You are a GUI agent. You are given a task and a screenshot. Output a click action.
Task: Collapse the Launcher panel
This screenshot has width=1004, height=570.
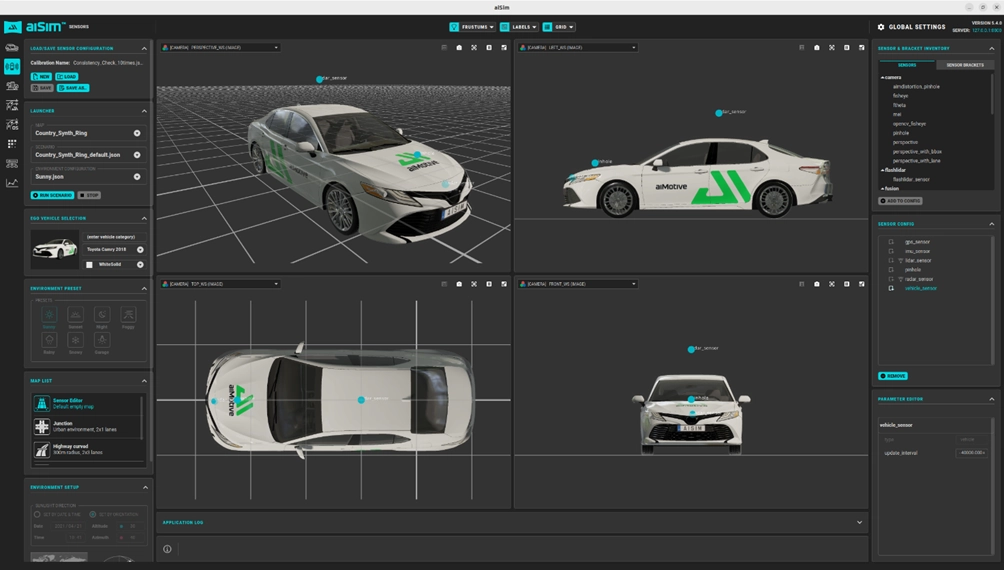(x=144, y=111)
